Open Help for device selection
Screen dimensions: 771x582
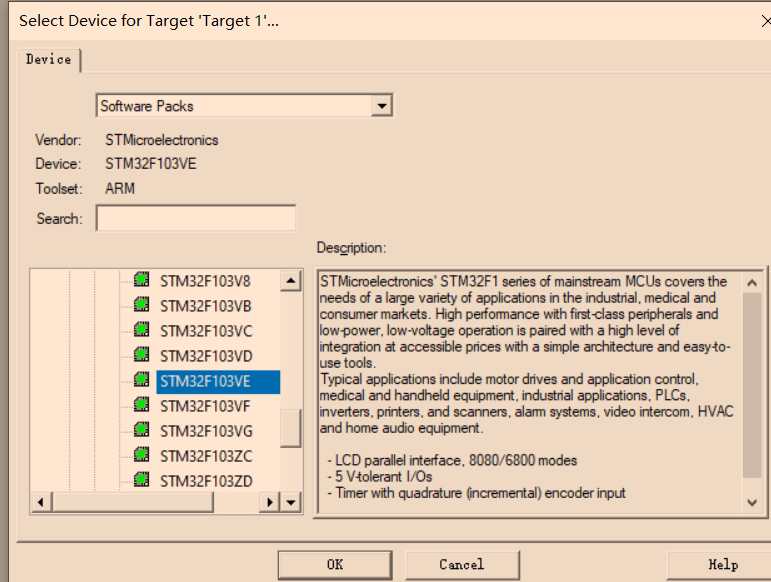coord(723,565)
